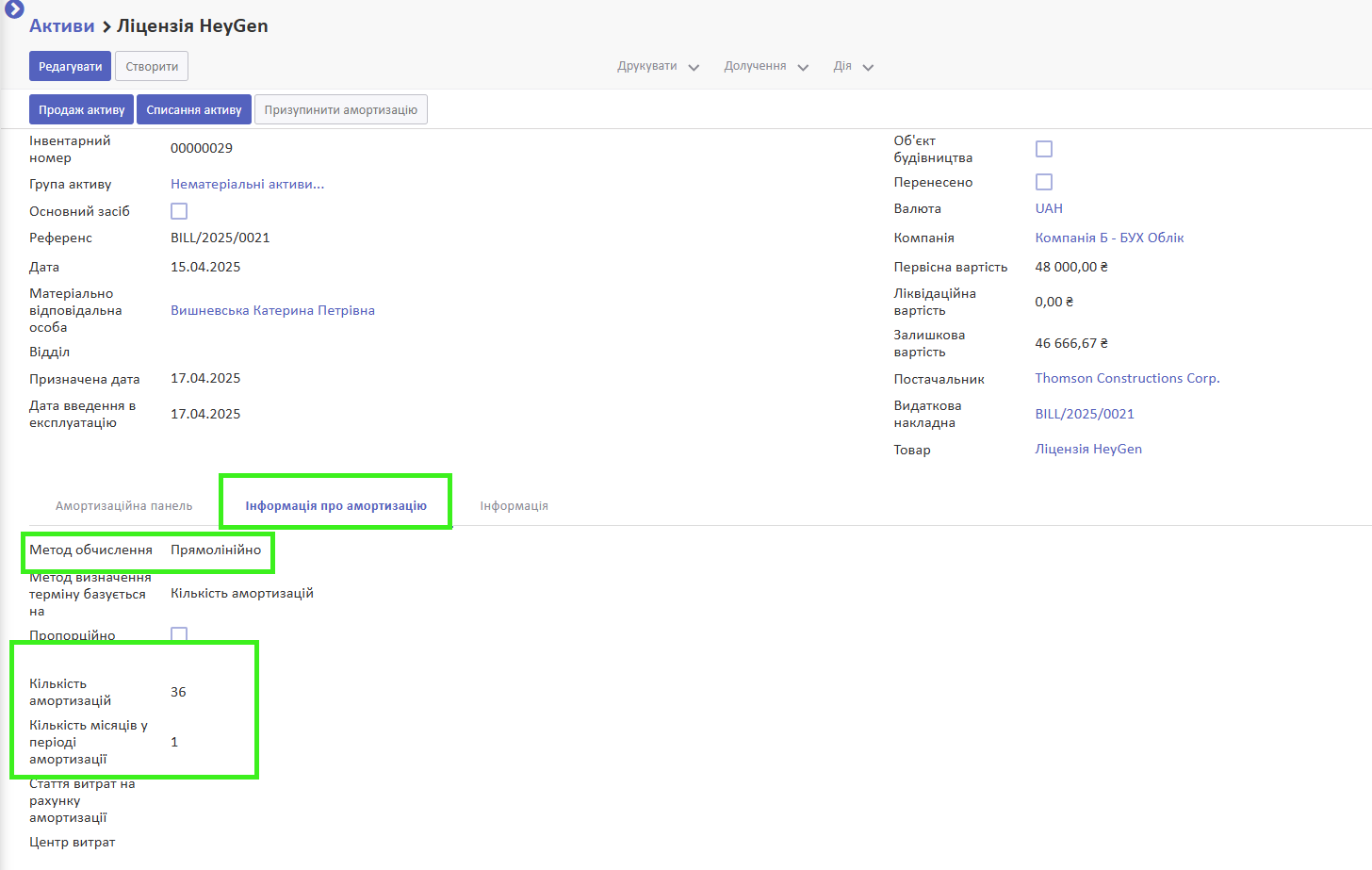This screenshot has height=870, width=1372.
Task: Open Компанія Б - БУХ Облік link
Action: click(x=1109, y=238)
